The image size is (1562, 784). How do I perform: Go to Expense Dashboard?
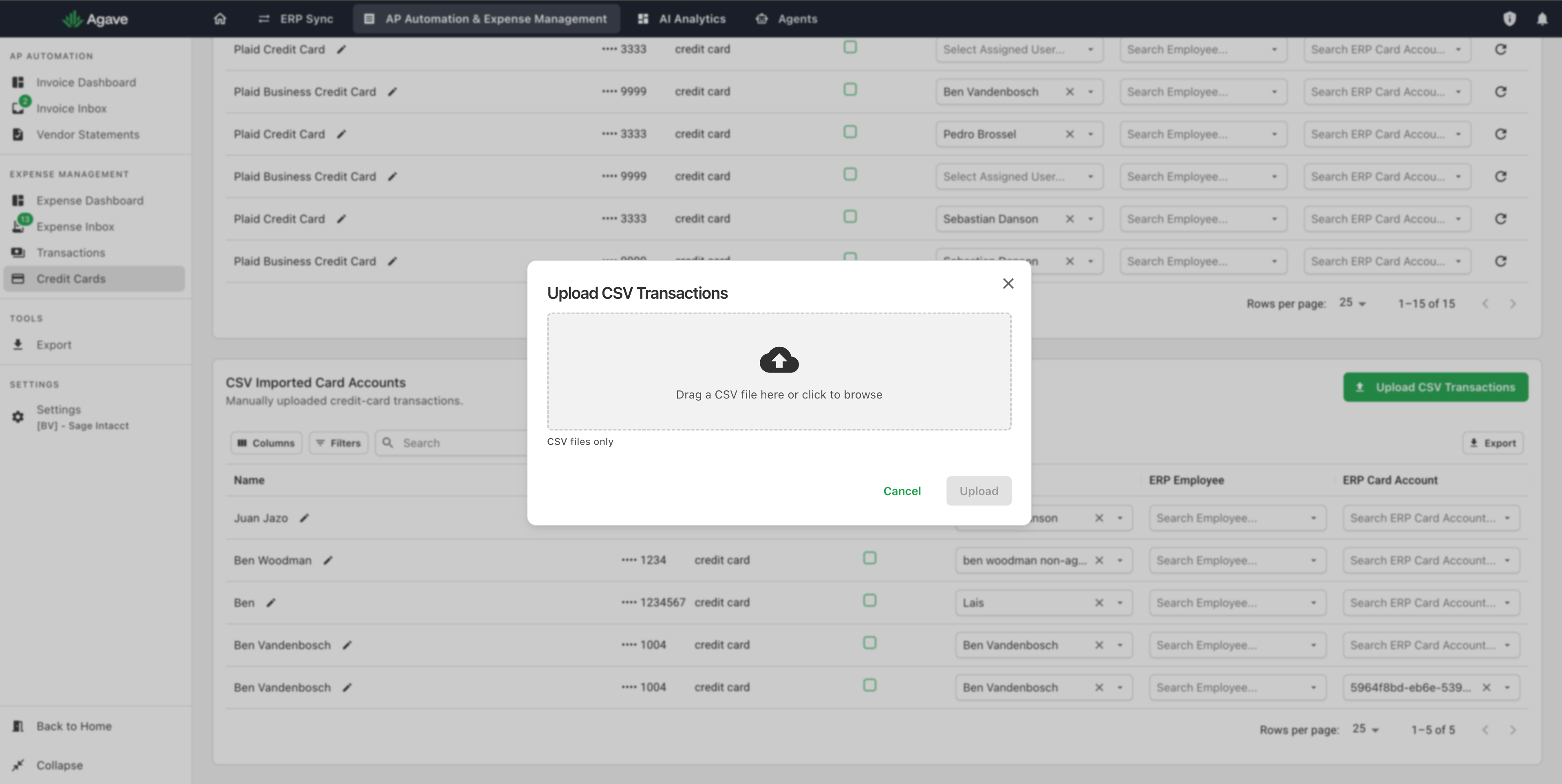pyautogui.click(x=90, y=200)
